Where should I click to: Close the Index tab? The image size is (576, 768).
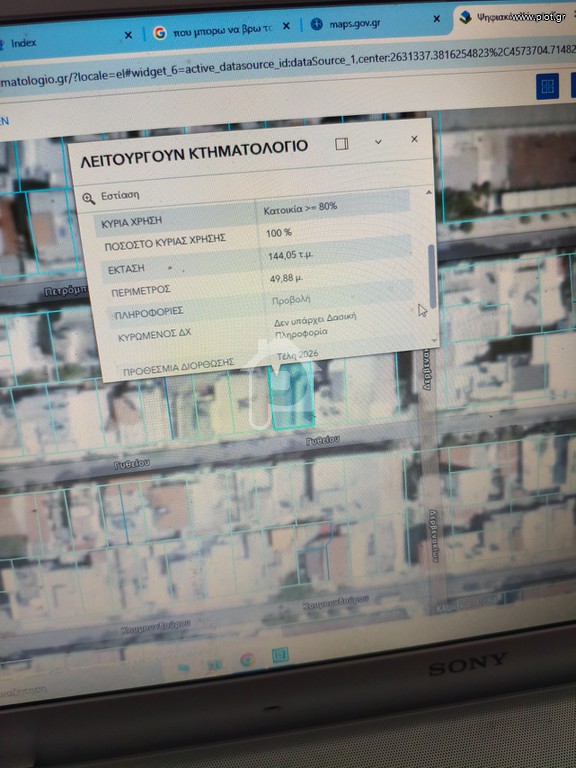128,35
